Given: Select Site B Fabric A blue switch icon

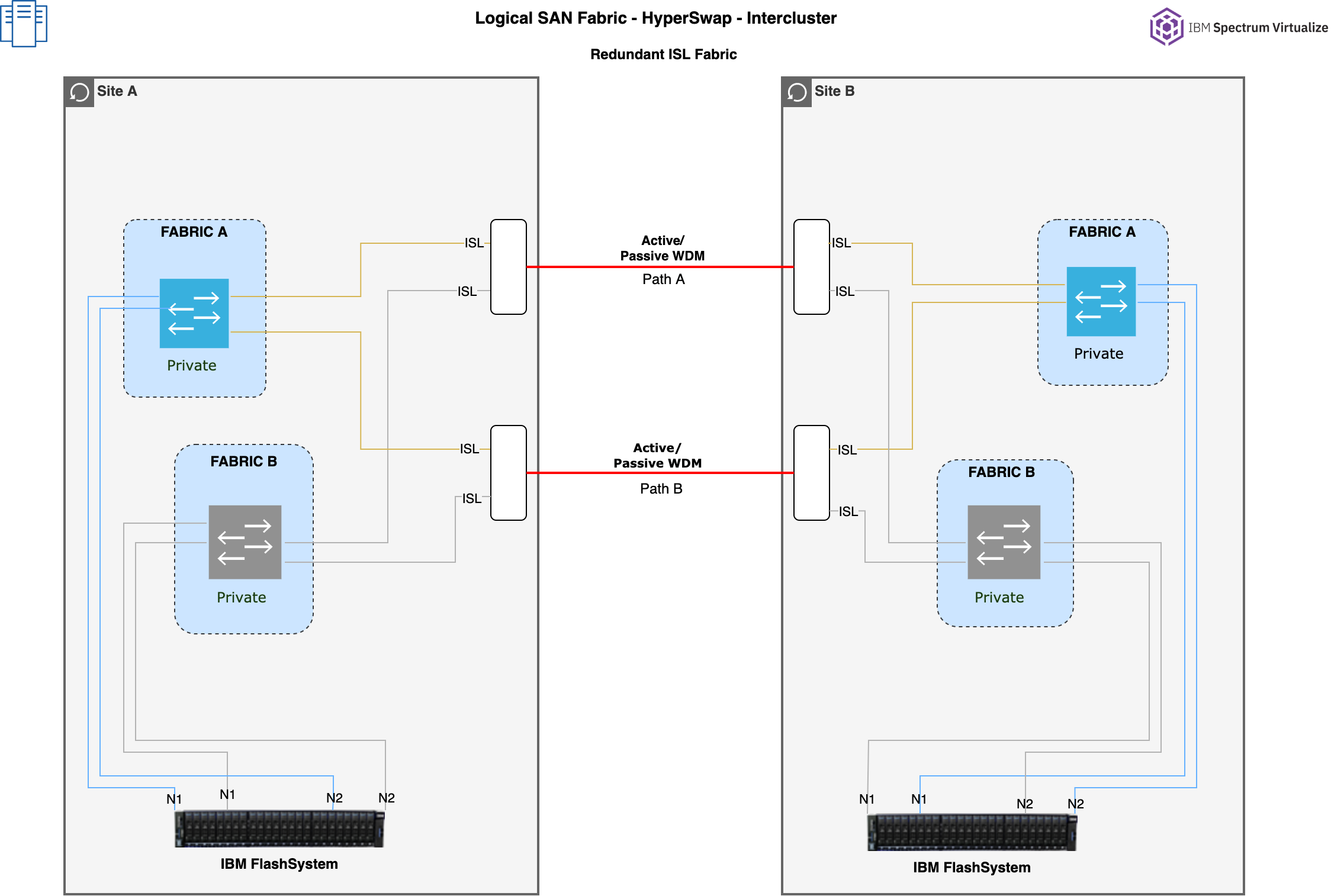Looking at the screenshot, I should (x=1101, y=301).
